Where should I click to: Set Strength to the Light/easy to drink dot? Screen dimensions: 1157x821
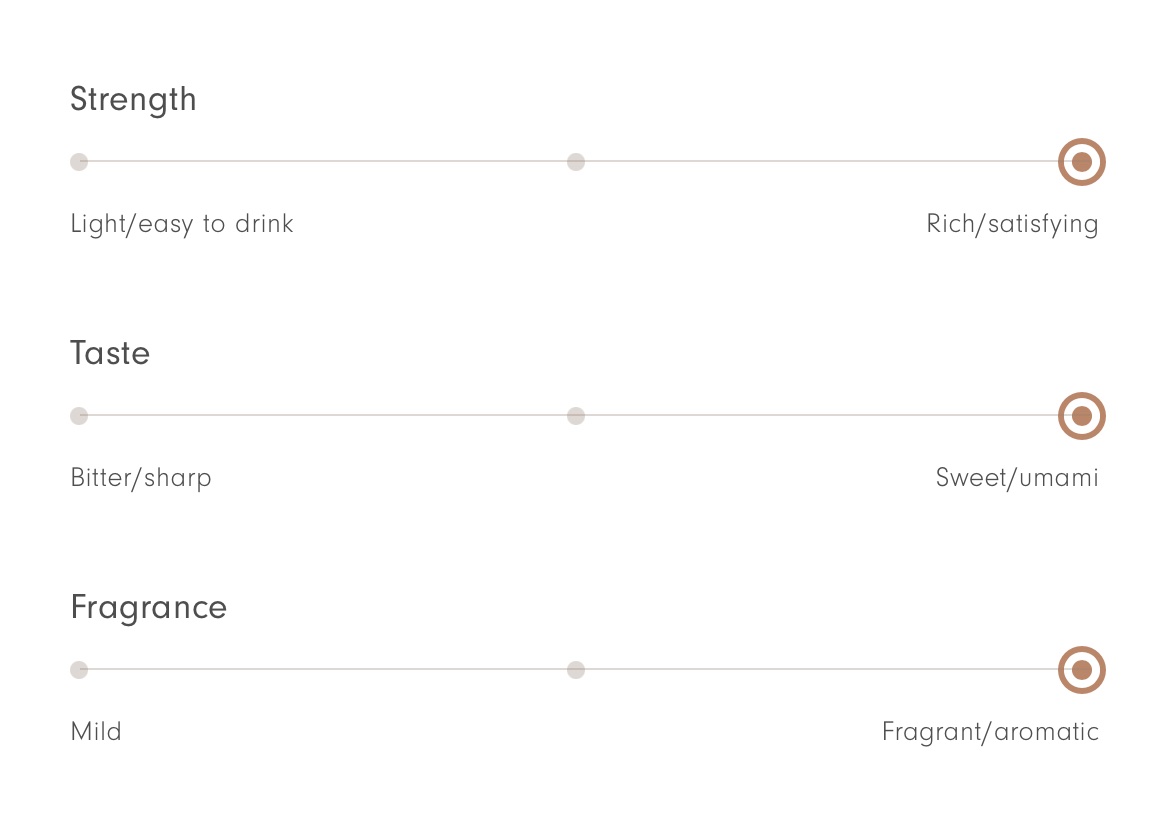(79, 162)
